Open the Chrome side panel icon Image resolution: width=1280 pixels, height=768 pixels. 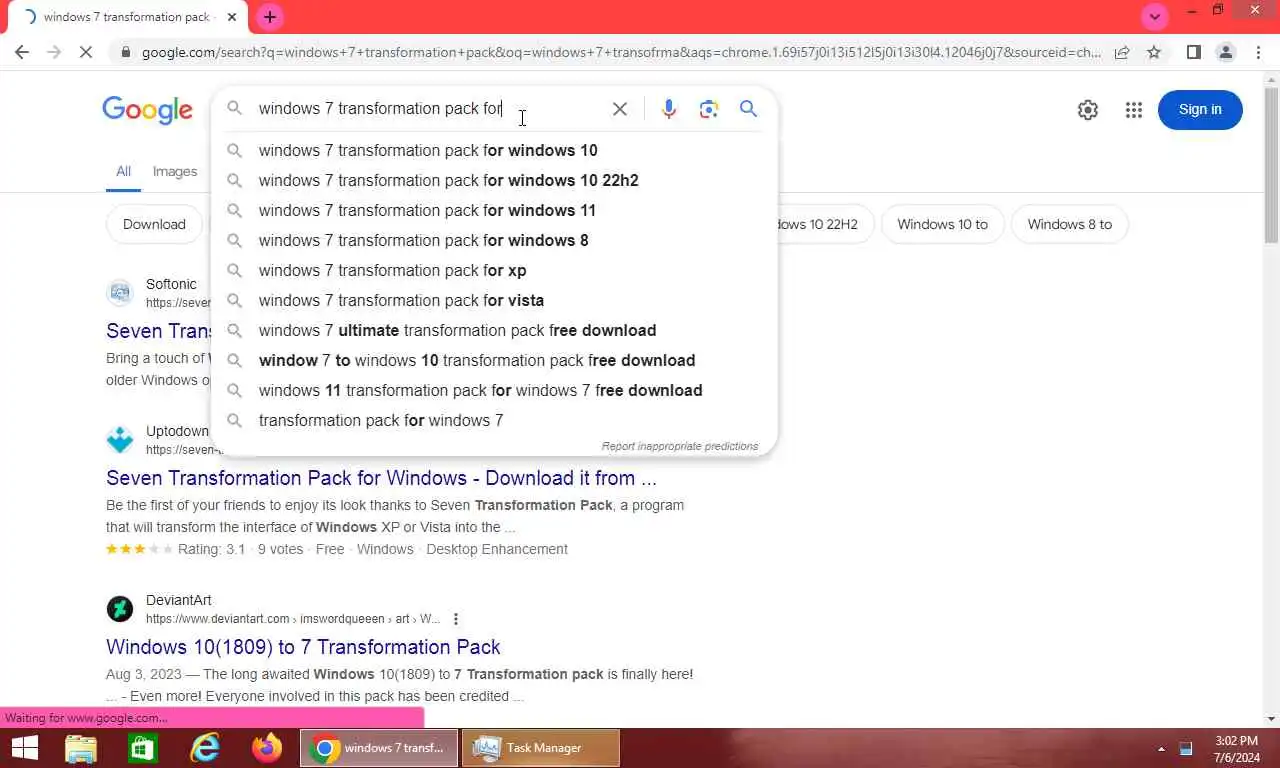1193,52
